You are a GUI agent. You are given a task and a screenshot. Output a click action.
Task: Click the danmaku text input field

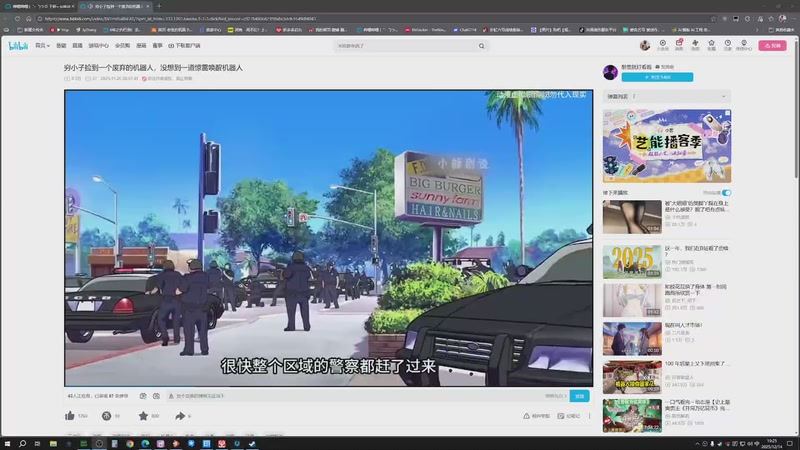pyautogui.click(x=357, y=396)
